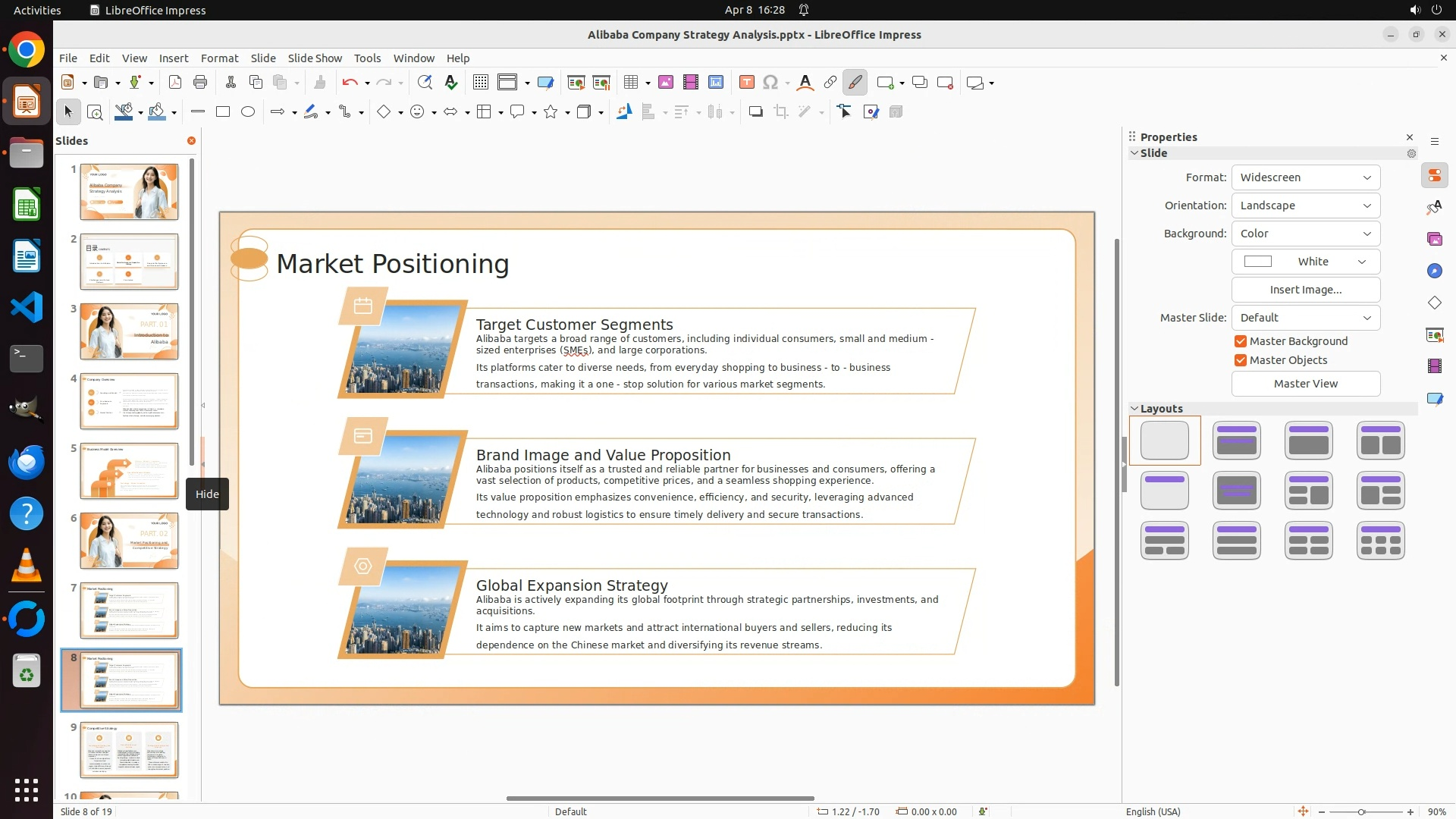The image size is (1456, 819).
Task: Open Slide Transition sidebar icon
Action: point(1434,335)
